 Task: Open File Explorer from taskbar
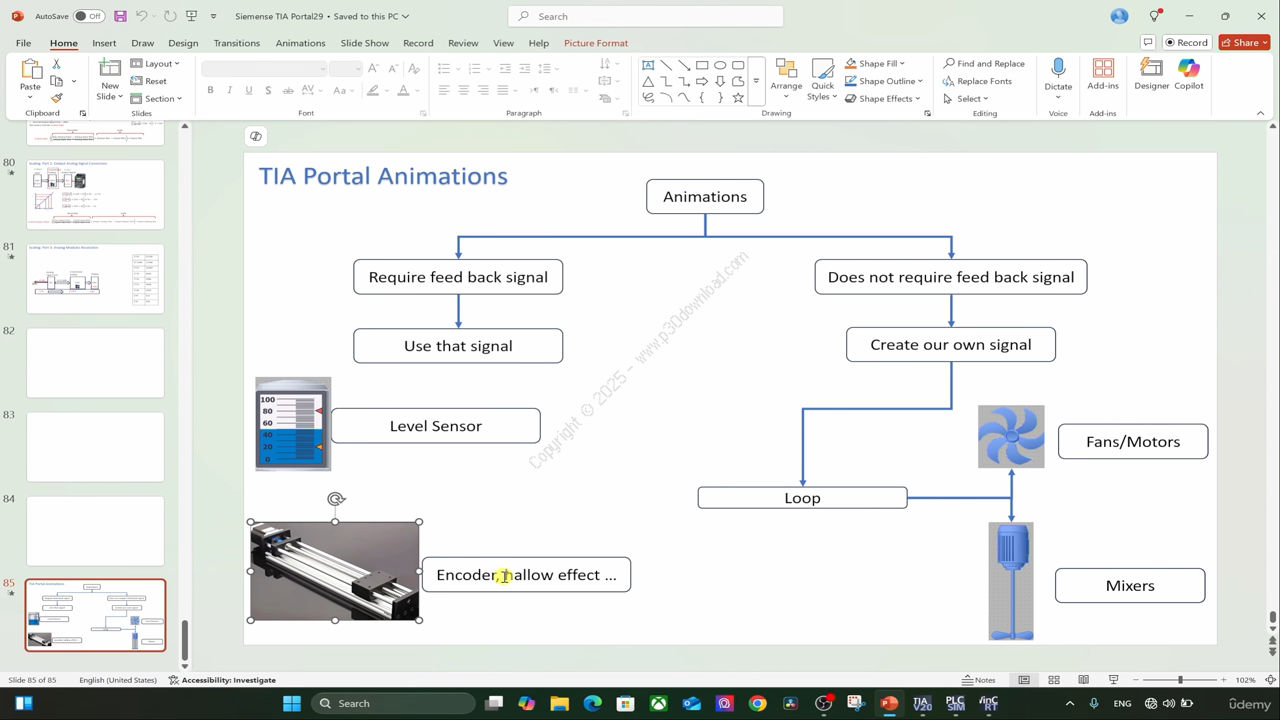(x=559, y=703)
